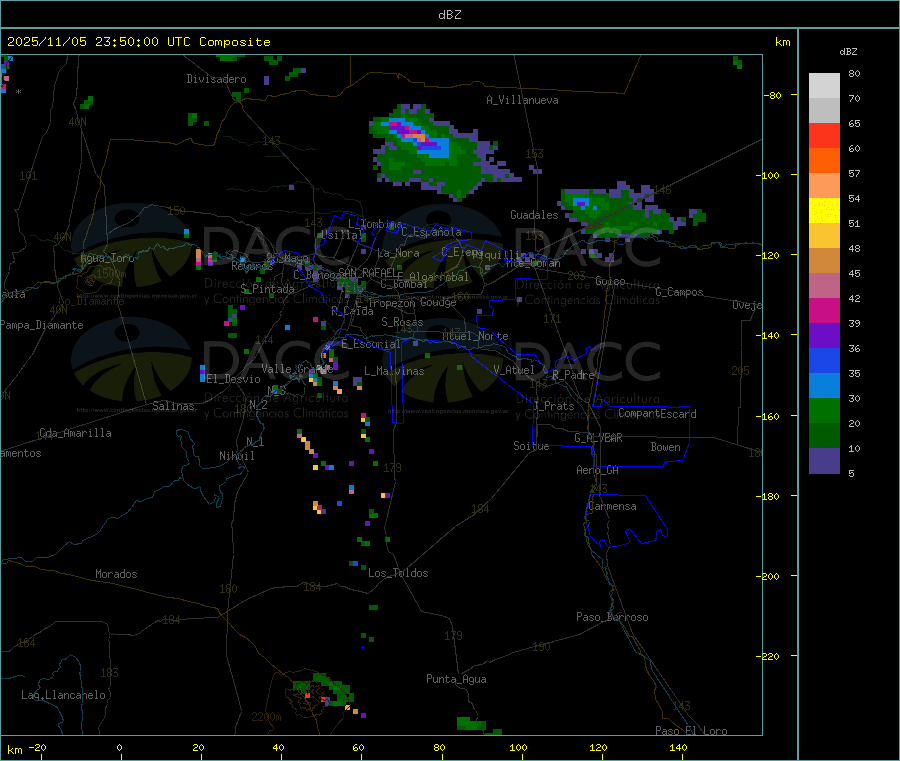Viewport: 900px width, 761px height.
Task: Select the purple 10 dBZ legend swatch
Action: tap(824, 460)
